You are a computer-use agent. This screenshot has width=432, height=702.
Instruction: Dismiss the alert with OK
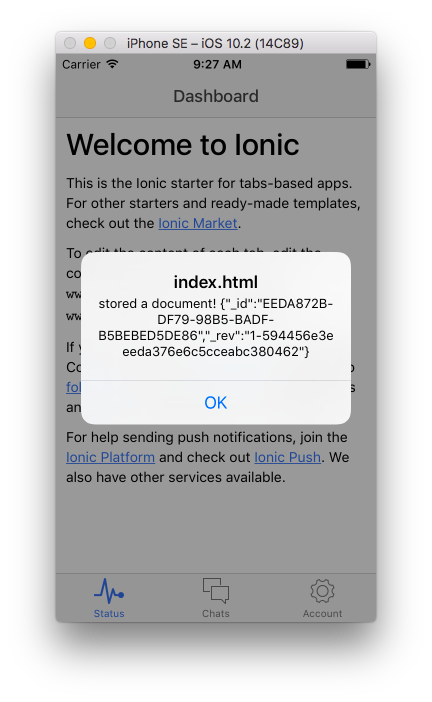click(x=216, y=402)
